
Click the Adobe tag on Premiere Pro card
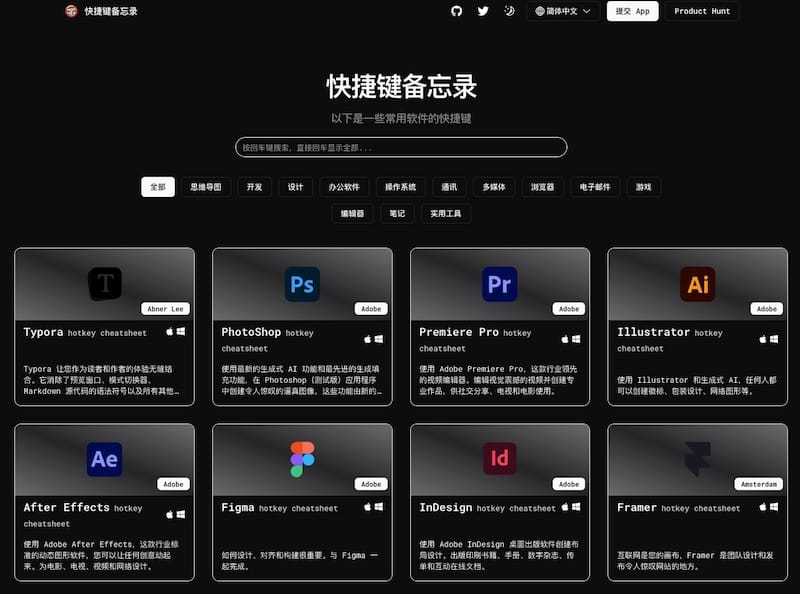pyautogui.click(x=569, y=309)
